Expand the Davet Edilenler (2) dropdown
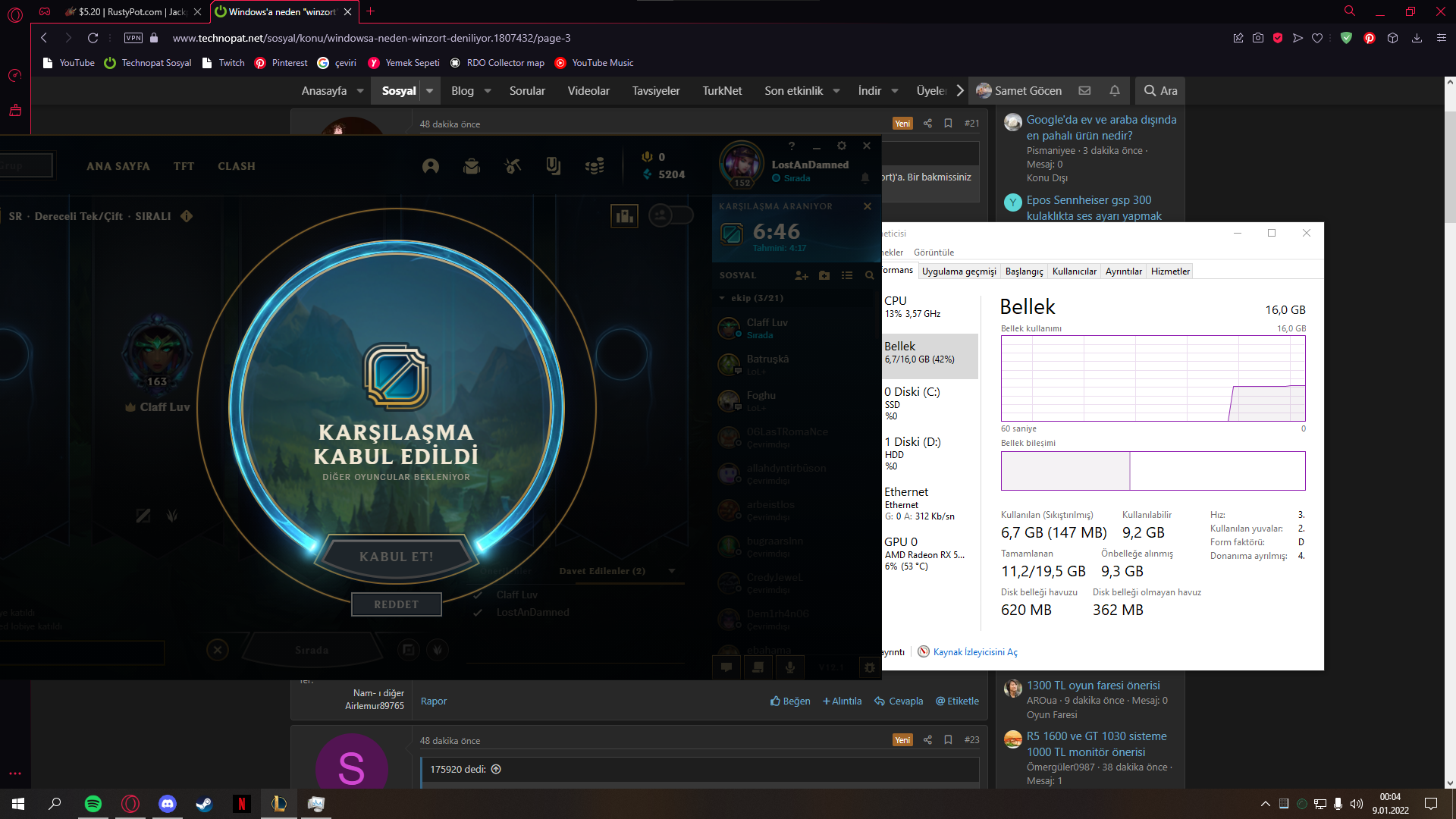Image resolution: width=1456 pixels, height=819 pixels. pyautogui.click(x=672, y=571)
